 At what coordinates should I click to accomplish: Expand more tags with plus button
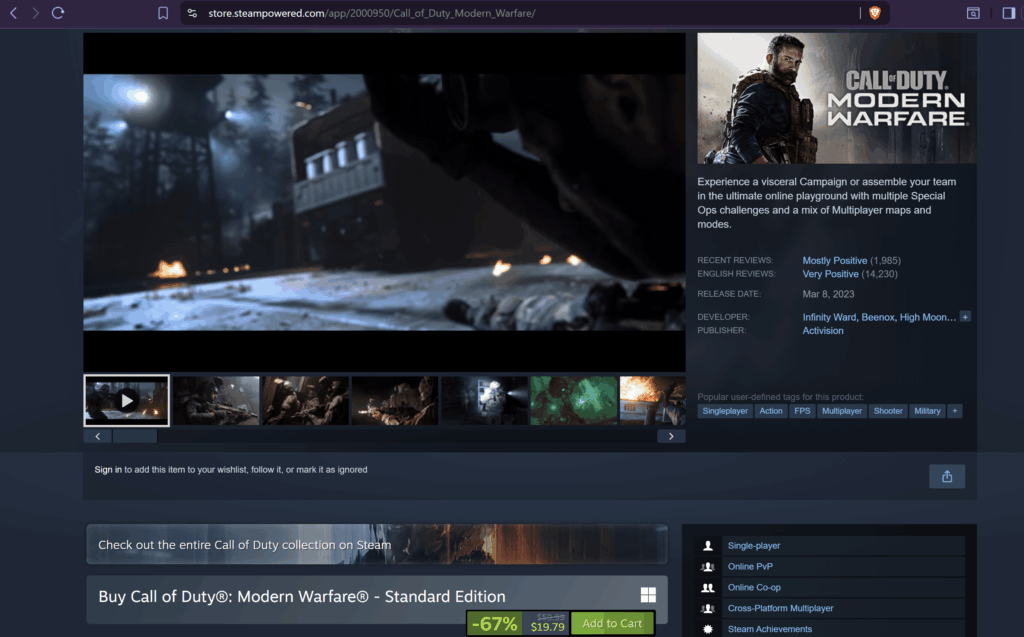point(955,411)
